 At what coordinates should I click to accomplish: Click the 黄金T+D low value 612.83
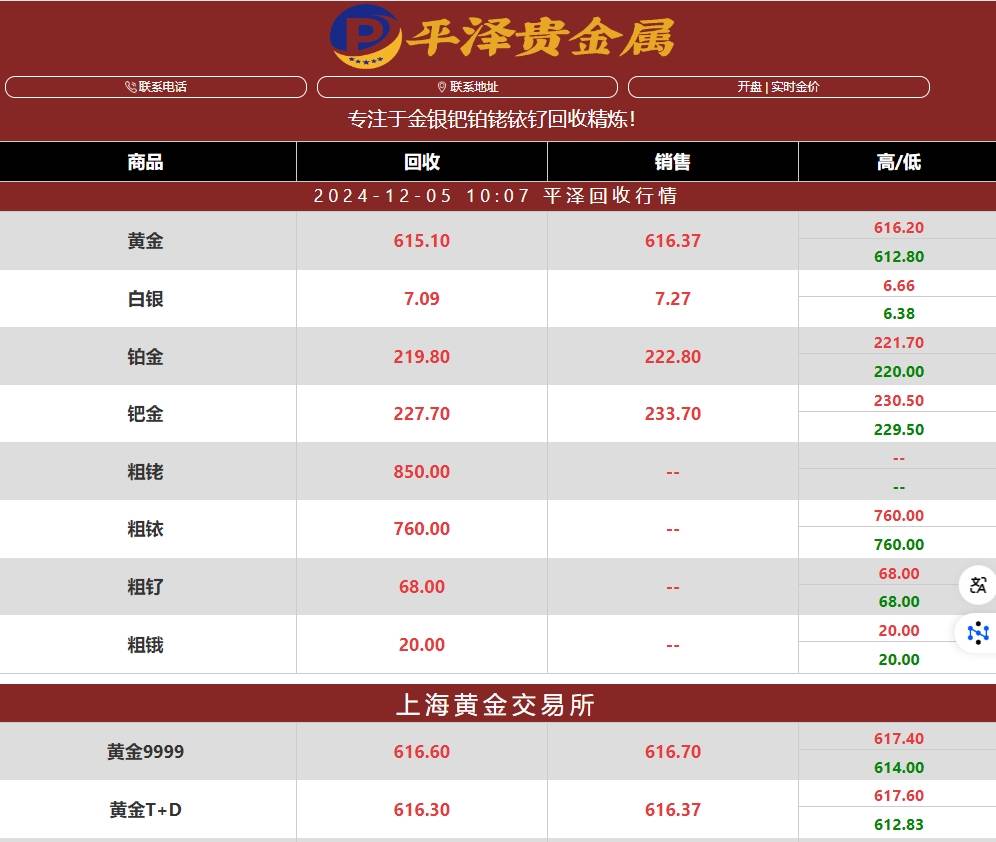click(x=899, y=824)
